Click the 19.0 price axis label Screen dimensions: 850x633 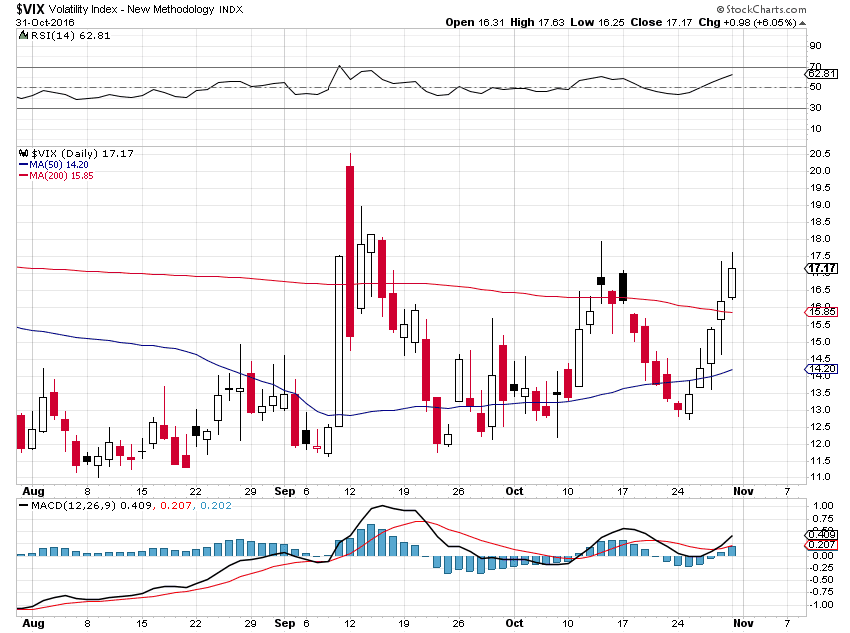820,205
